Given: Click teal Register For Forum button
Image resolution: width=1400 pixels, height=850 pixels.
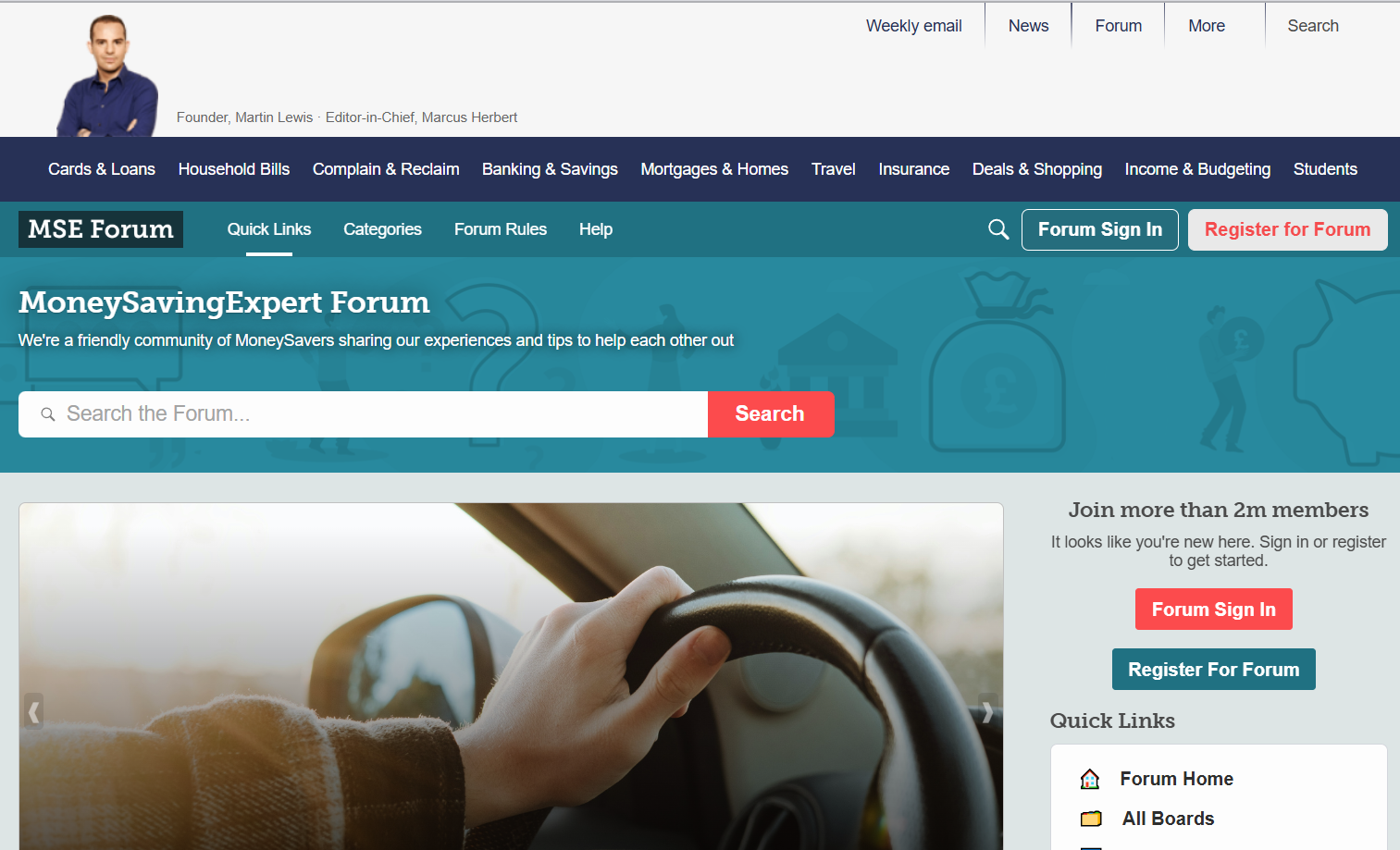Looking at the screenshot, I should pos(1214,670).
